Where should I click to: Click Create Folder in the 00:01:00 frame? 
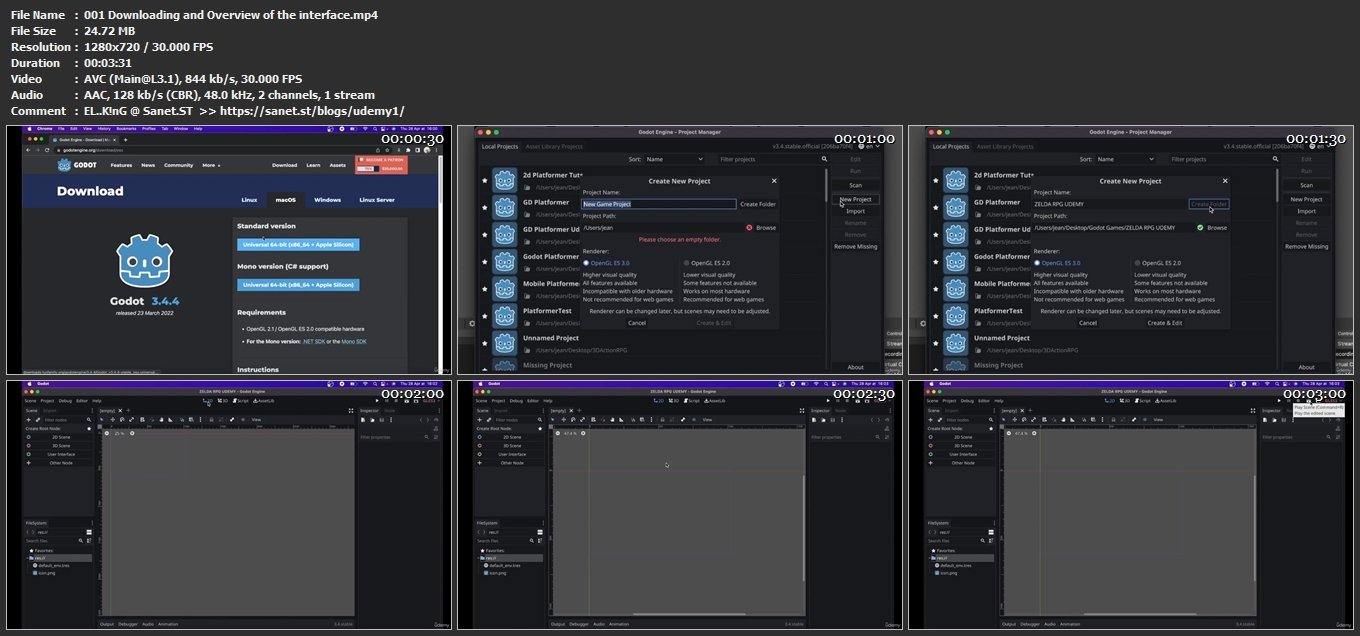point(757,204)
